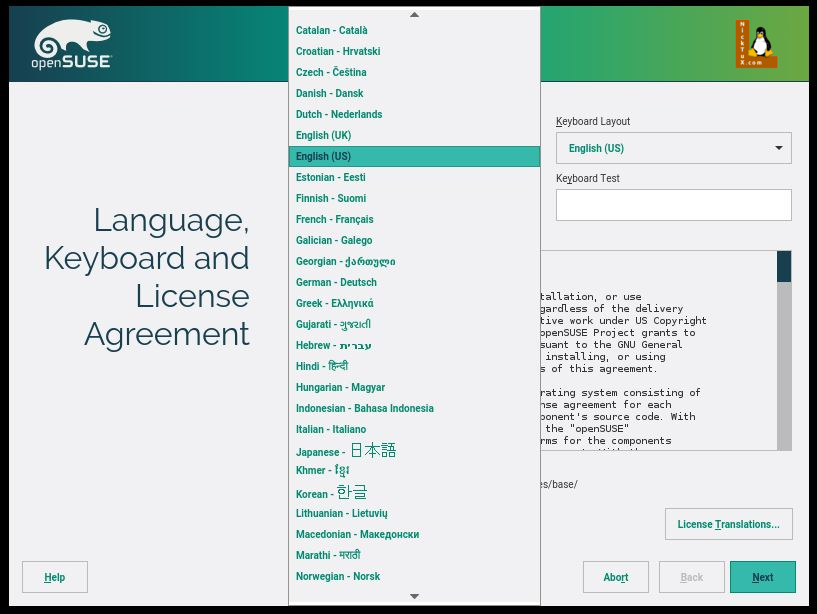Click the Abort button

point(615,577)
